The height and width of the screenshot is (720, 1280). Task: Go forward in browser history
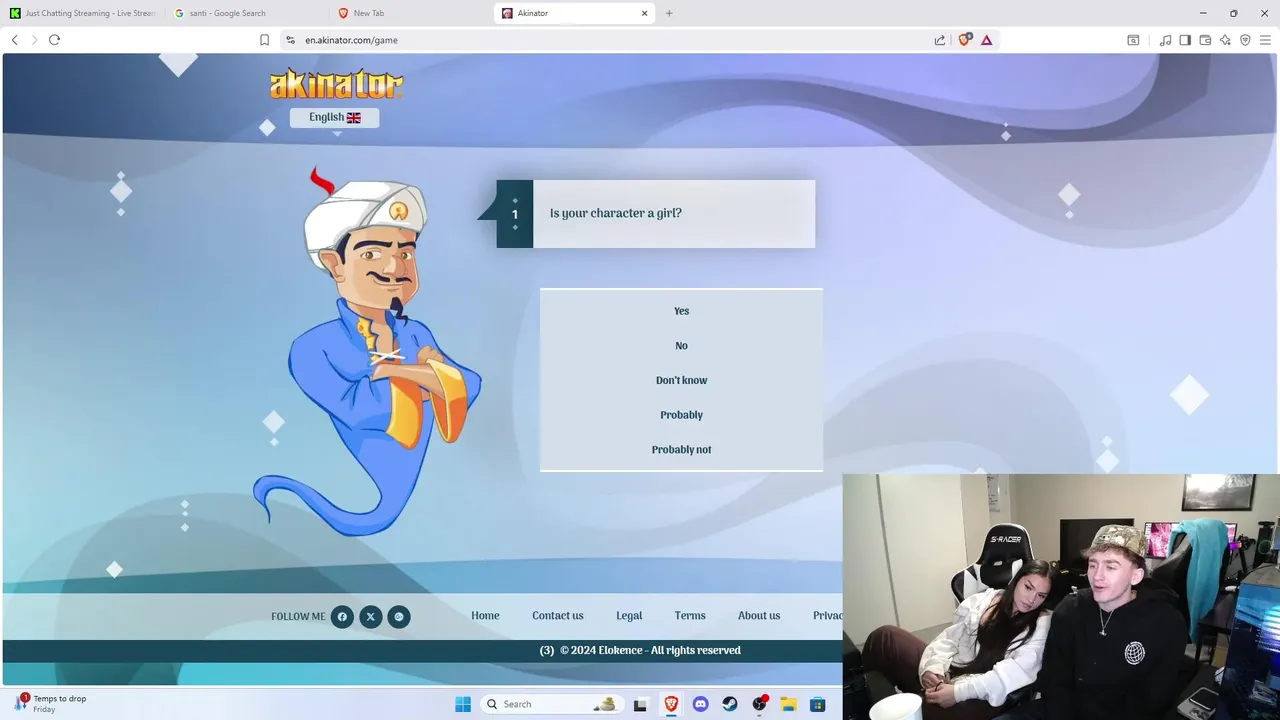[34, 40]
